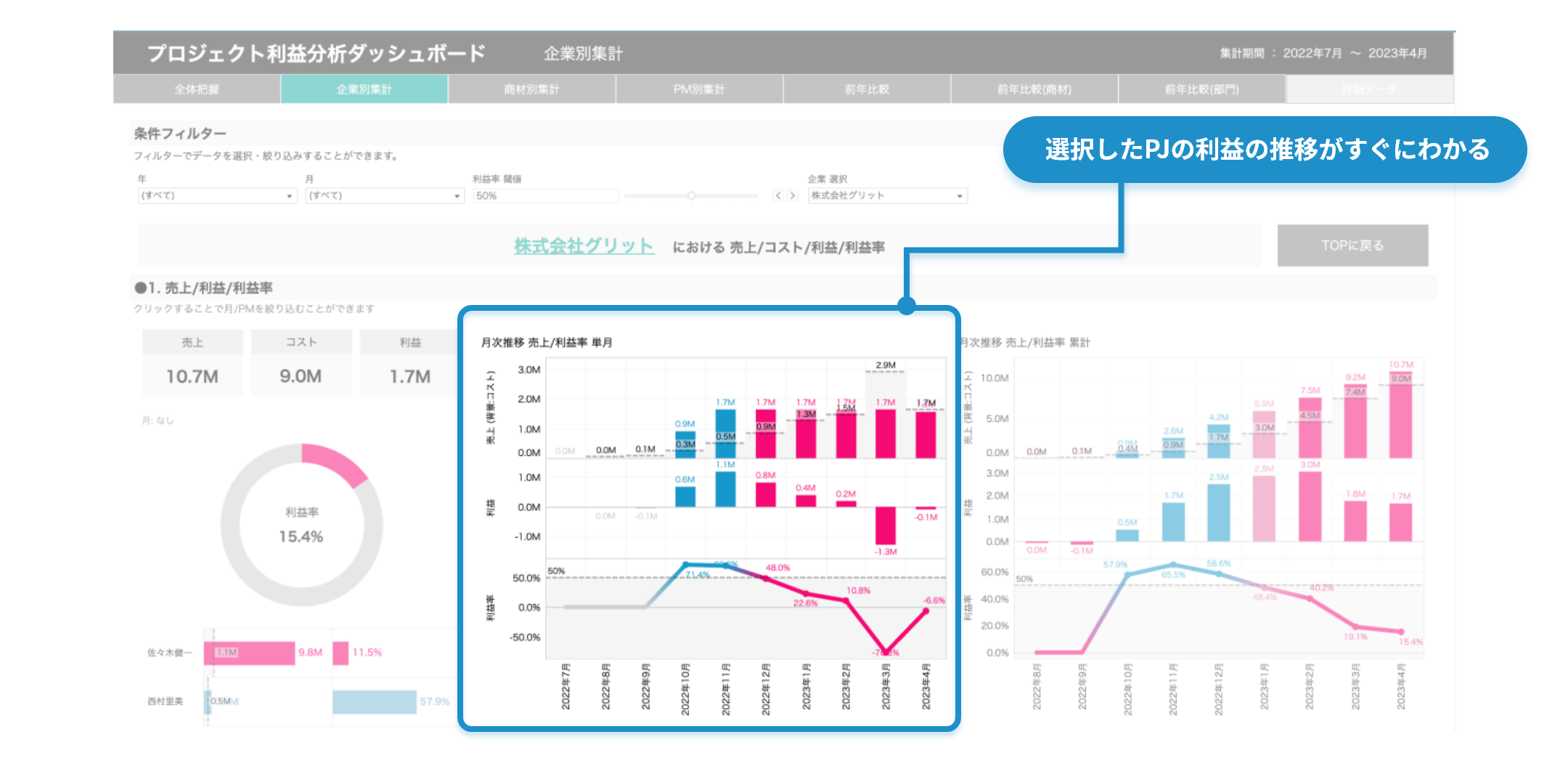
Task: Switch to the 前年比較(商材) tab
Action: tap(1034, 89)
